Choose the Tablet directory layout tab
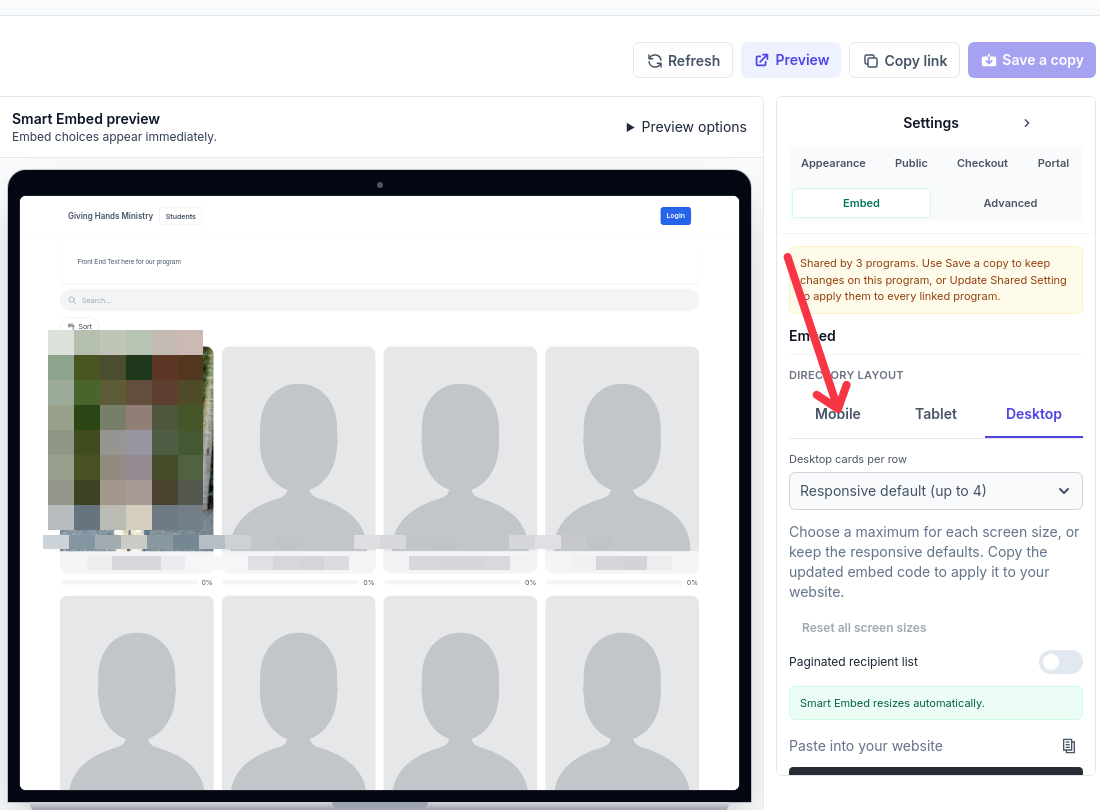Viewport: 1100px width, 810px height. pyautogui.click(x=935, y=414)
